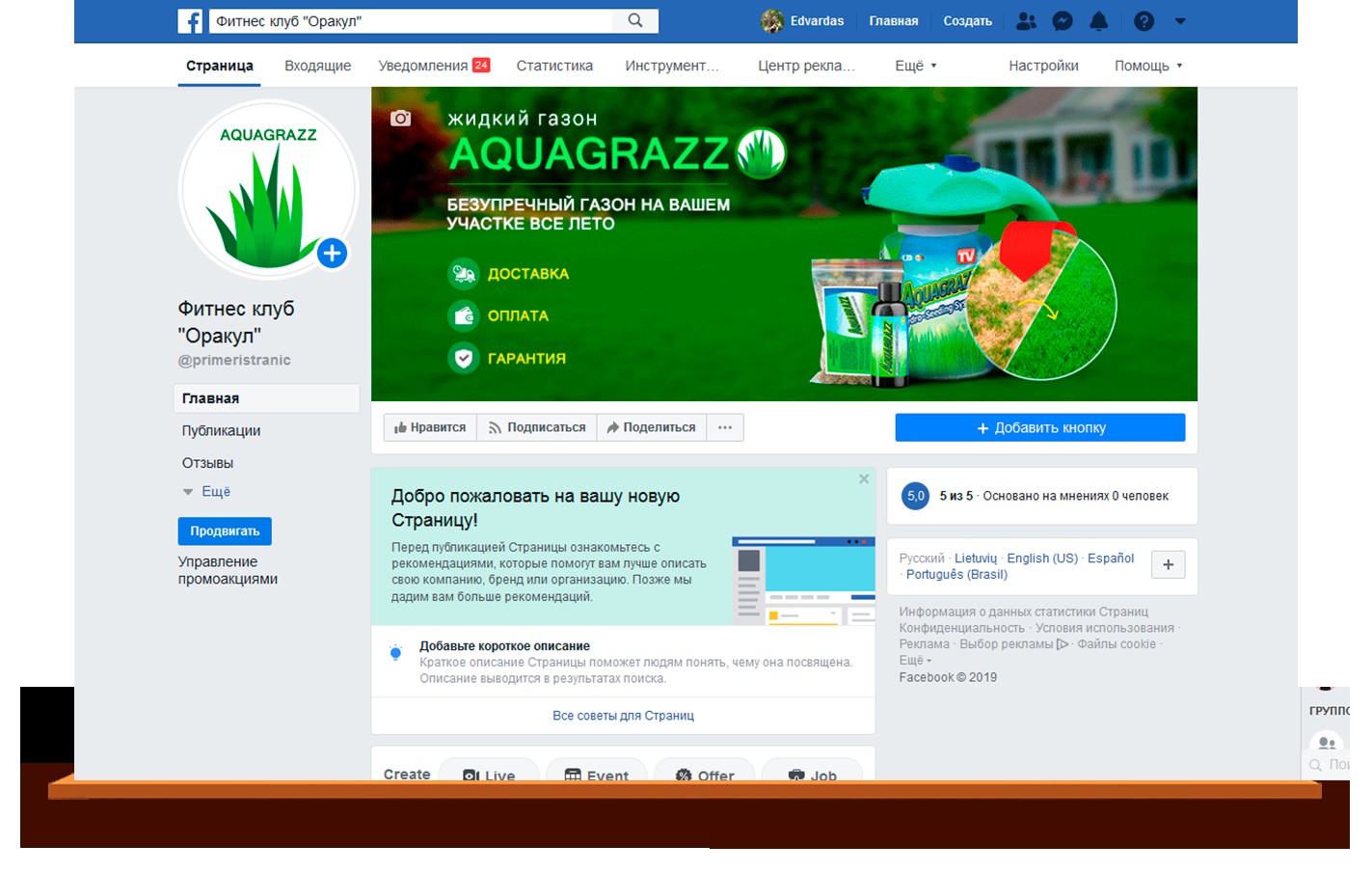Open the quick help question mark icon
The height and width of the screenshot is (872, 1372).
(1144, 21)
